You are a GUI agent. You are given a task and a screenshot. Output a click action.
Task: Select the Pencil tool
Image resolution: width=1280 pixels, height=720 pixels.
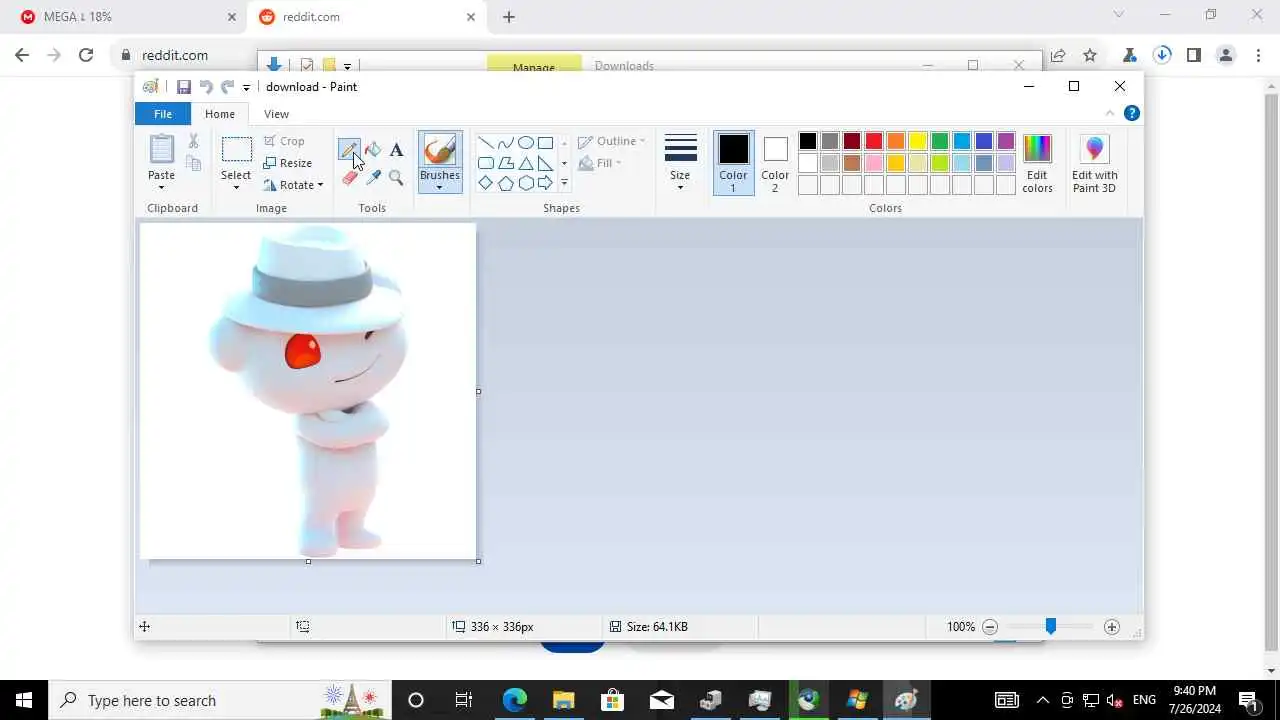point(348,151)
